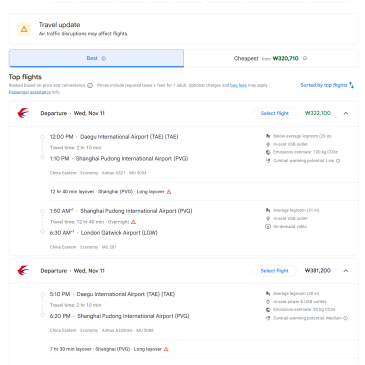This screenshot has height=365, width=365.
Task: Click the China Eastern logo on the first flight
Action: point(23,113)
